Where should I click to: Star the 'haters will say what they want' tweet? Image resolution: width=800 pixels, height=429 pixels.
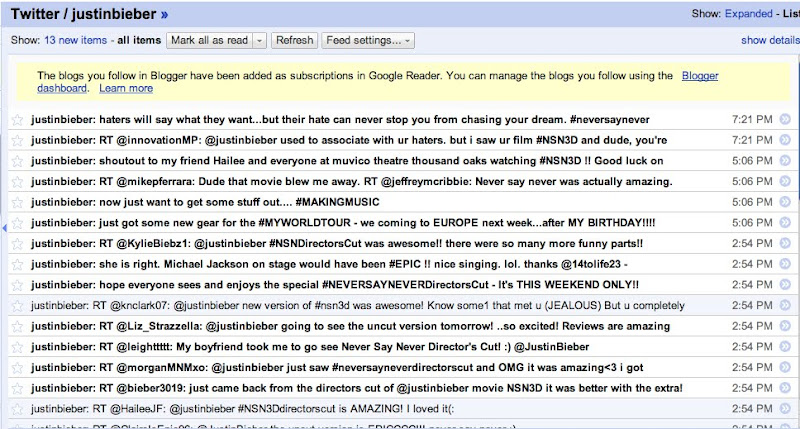(x=17, y=120)
